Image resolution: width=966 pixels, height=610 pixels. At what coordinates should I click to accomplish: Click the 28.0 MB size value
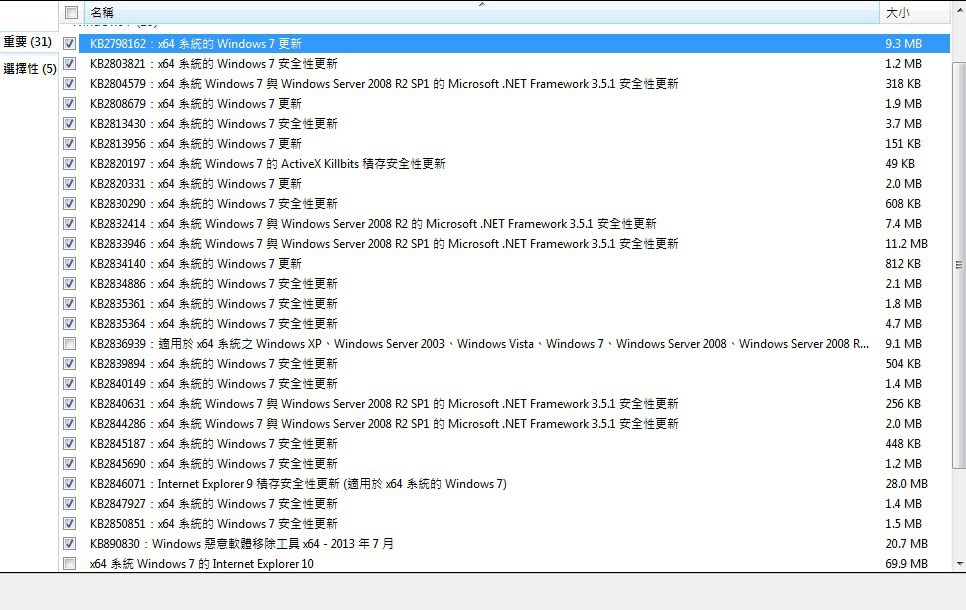906,484
